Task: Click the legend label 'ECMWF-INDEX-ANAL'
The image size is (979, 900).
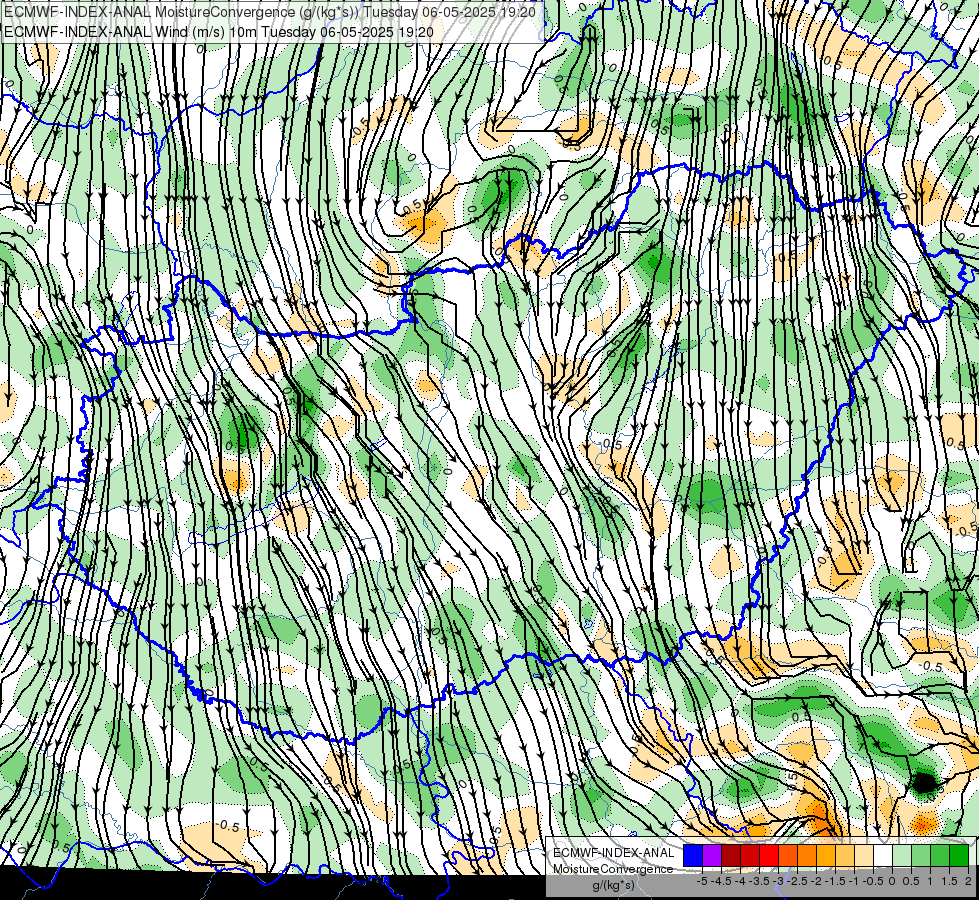Action: [614, 853]
